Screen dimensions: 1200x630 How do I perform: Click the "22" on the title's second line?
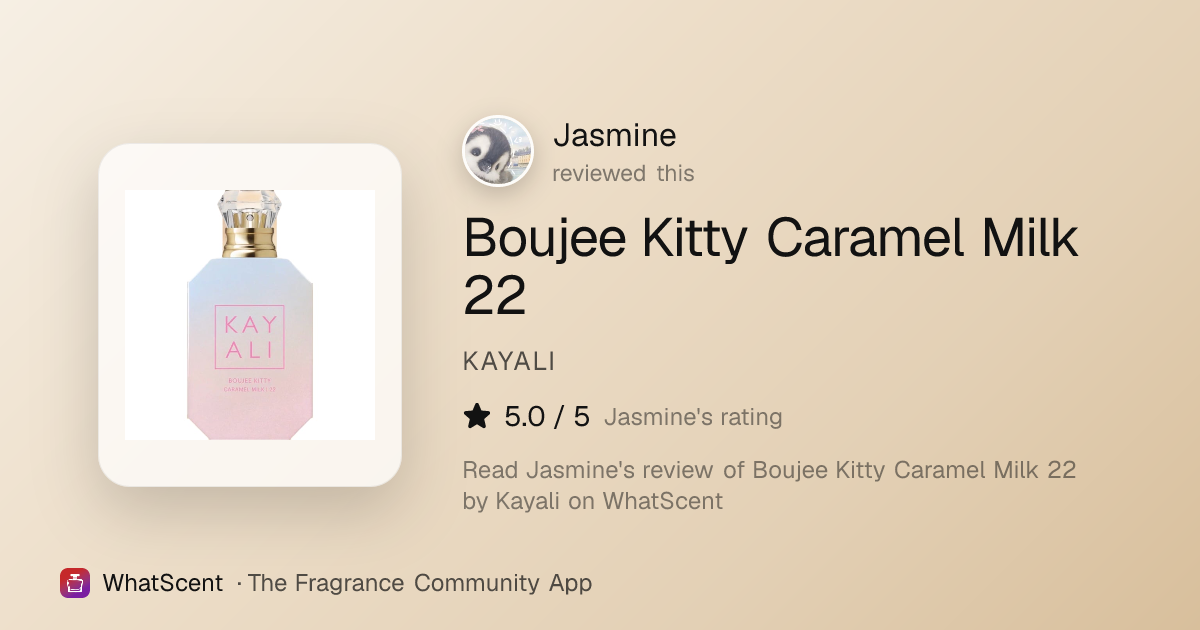coord(495,296)
